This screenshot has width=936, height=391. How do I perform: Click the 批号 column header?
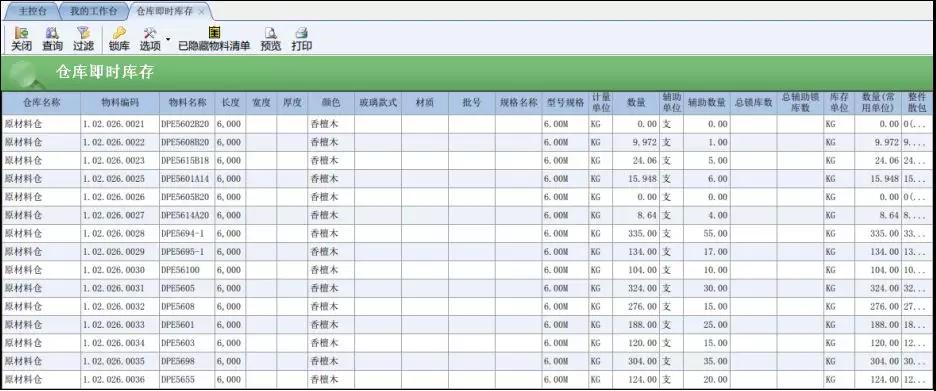coord(472,103)
